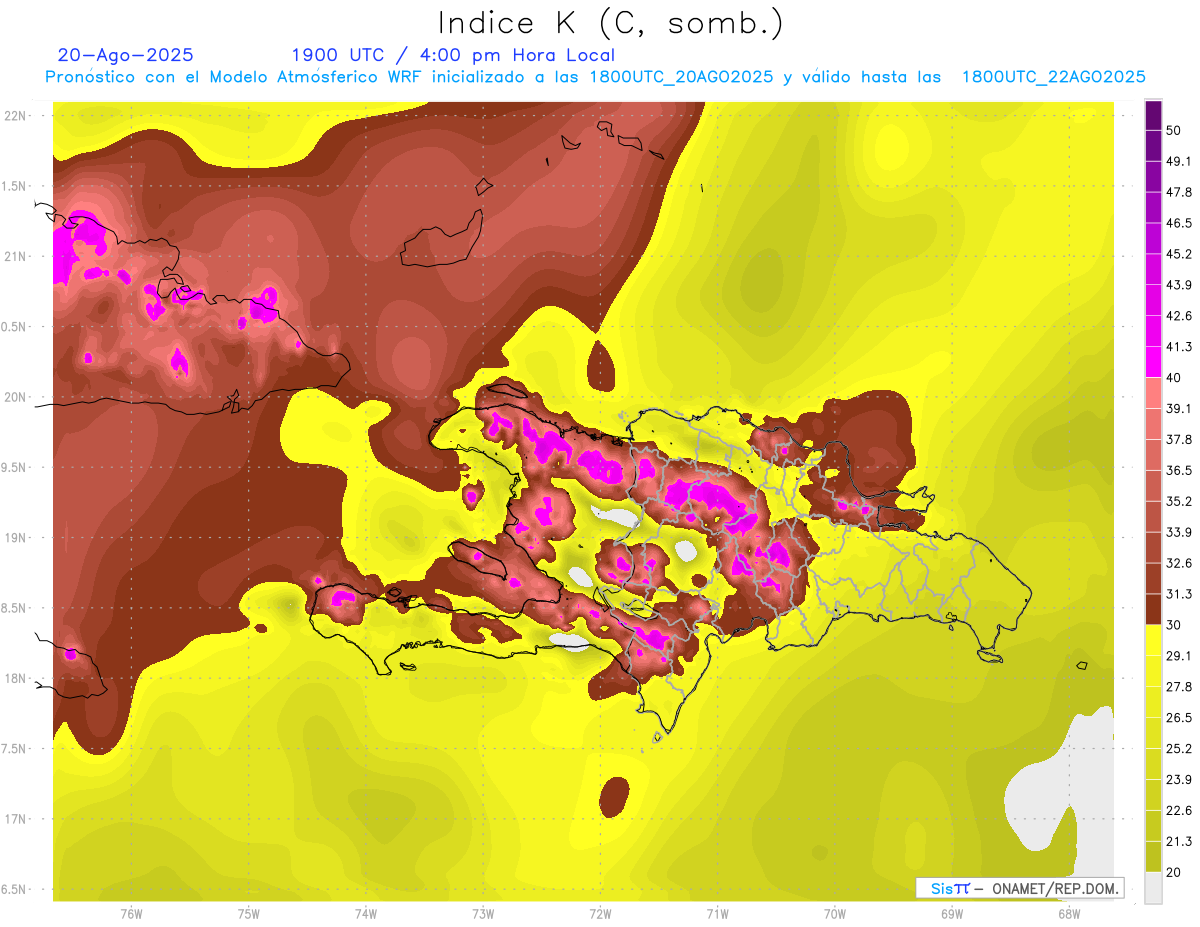Click the colorbar value '35.2'
The height and width of the screenshot is (927, 1200).
click(x=1178, y=501)
